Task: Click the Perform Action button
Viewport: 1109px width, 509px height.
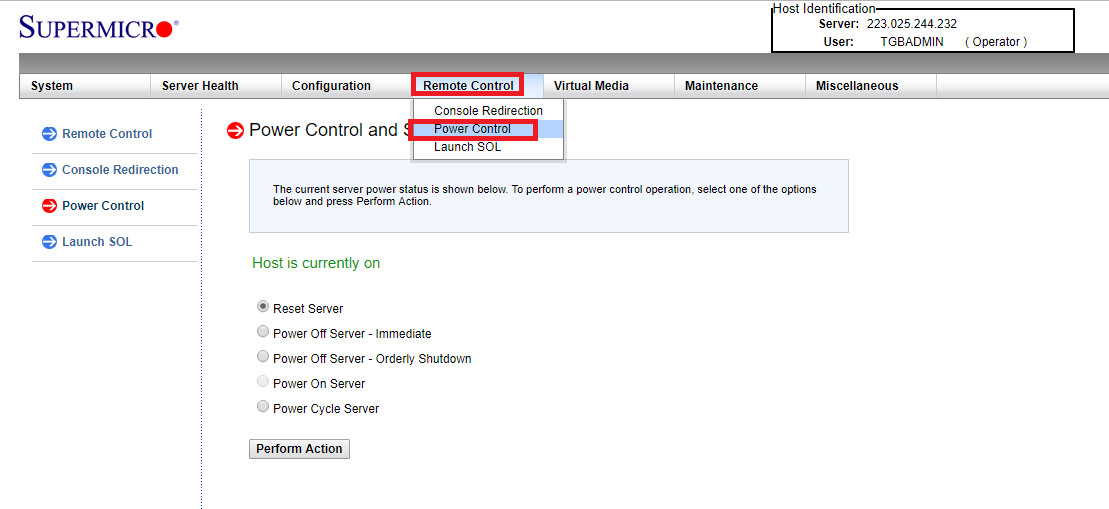Action: (x=299, y=449)
